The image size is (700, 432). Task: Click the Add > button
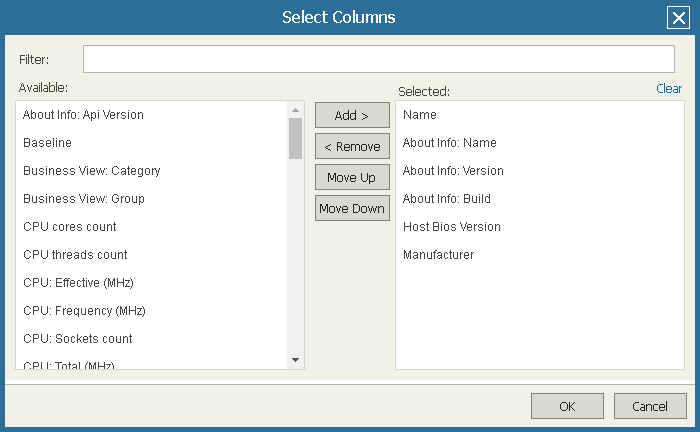coord(352,115)
